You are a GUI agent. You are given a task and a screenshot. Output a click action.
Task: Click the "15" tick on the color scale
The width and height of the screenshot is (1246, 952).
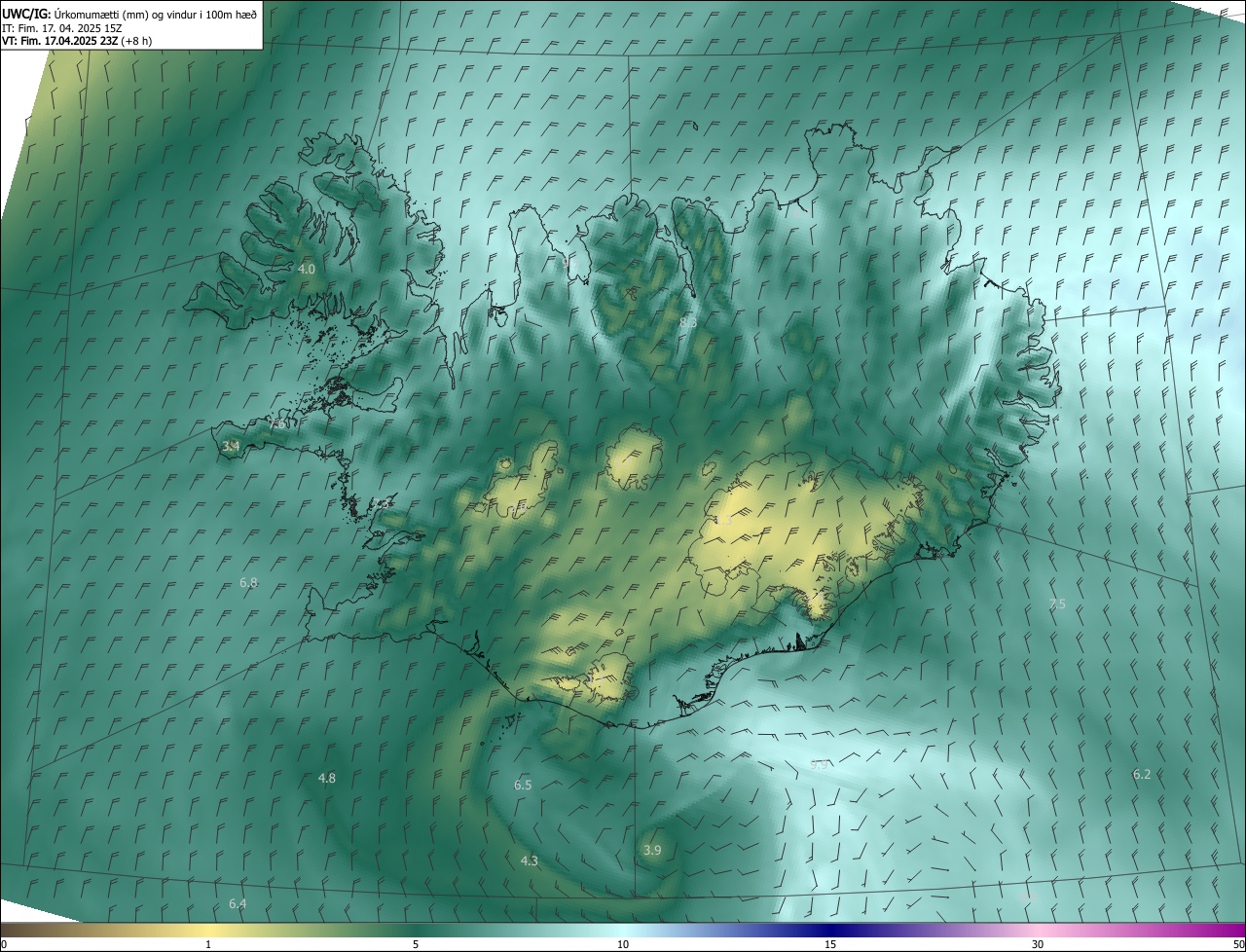(830, 944)
